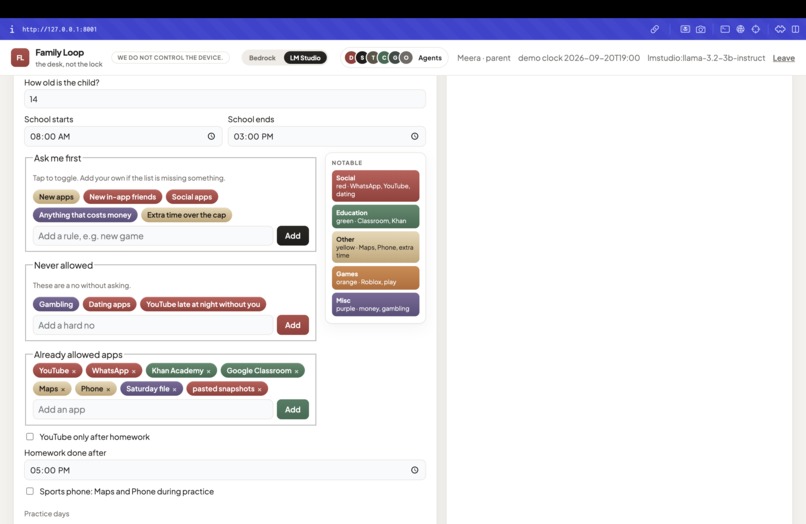The image size is (806, 524).
Task: Enable YouTube only after homework checkbox
Action: pyautogui.click(x=30, y=437)
